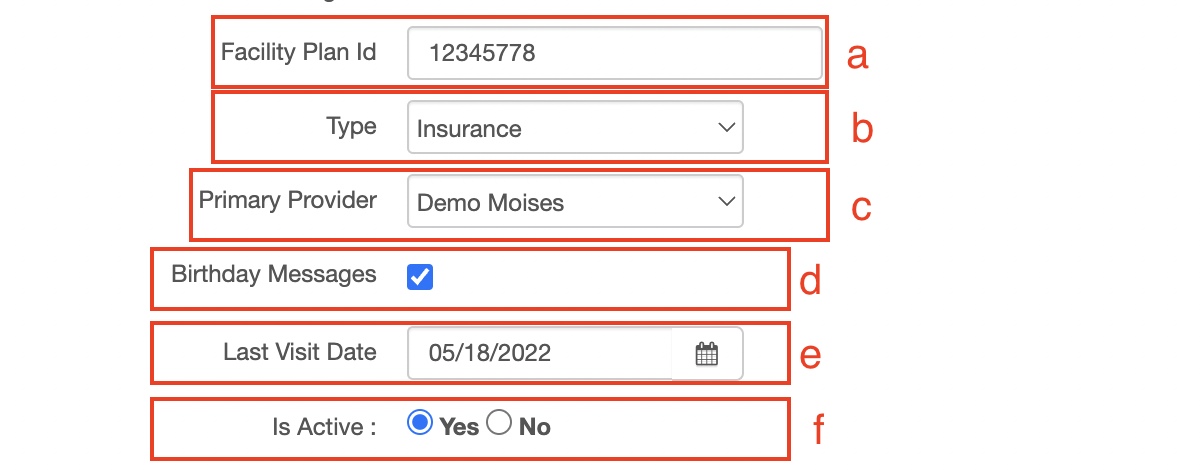Open the Type dropdown showing Insurance
This screenshot has width=1204, height=472.
(575, 127)
